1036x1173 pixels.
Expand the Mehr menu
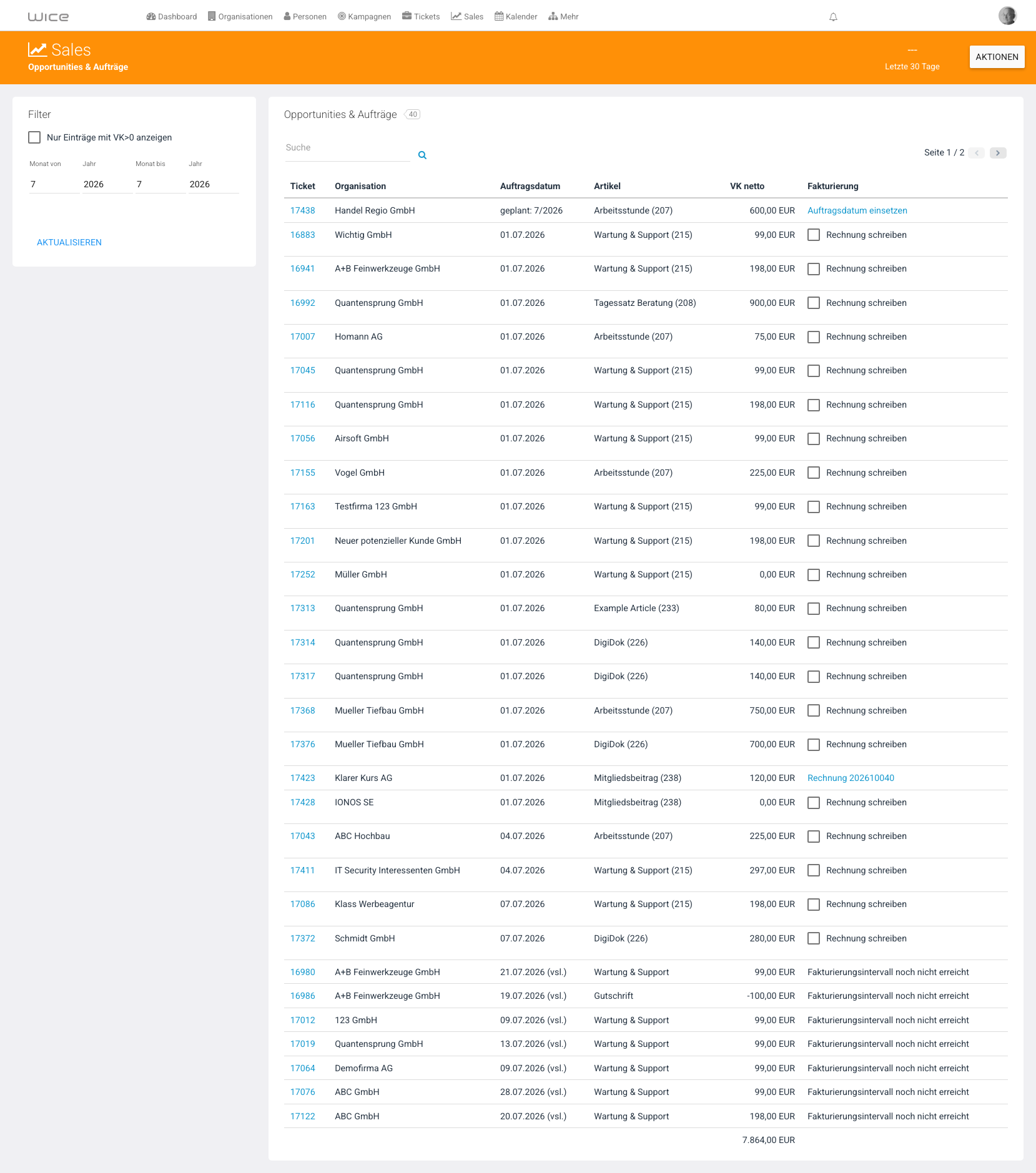tap(563, 16)
